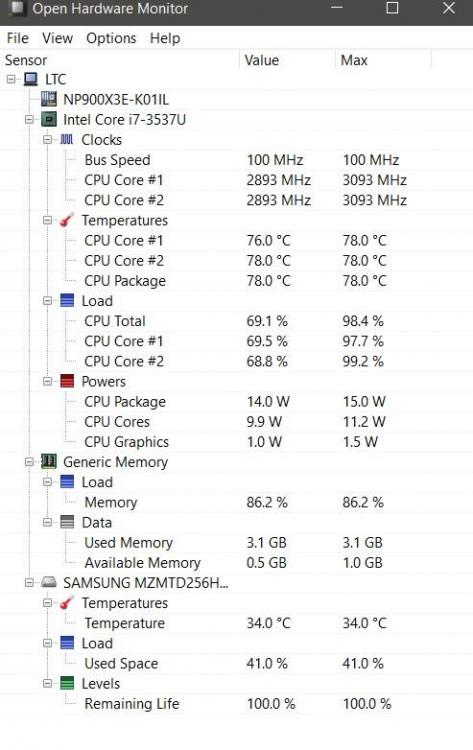Select the Remaining Life sensor row
Viewport: 473px width, 750px height.
(x=236, y=704)
